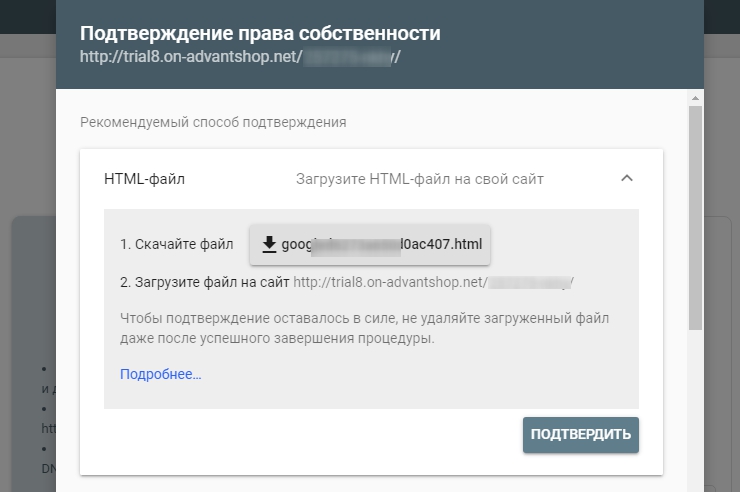
Task: Click the Рекомендуемый способ подтверждения label
Action: click(213, 122)
